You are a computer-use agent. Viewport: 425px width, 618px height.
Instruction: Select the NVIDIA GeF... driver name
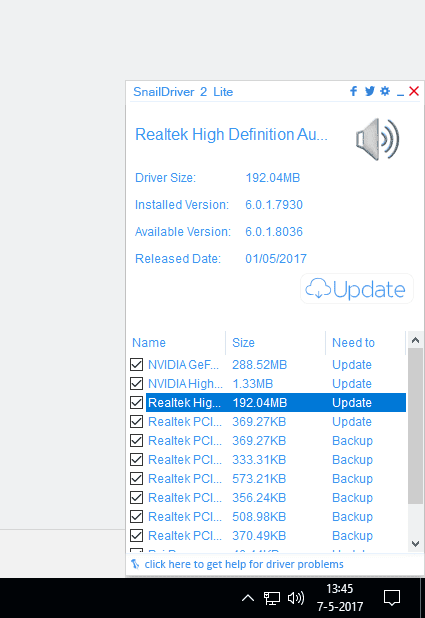pyautogui.click(x=183, y=365)
